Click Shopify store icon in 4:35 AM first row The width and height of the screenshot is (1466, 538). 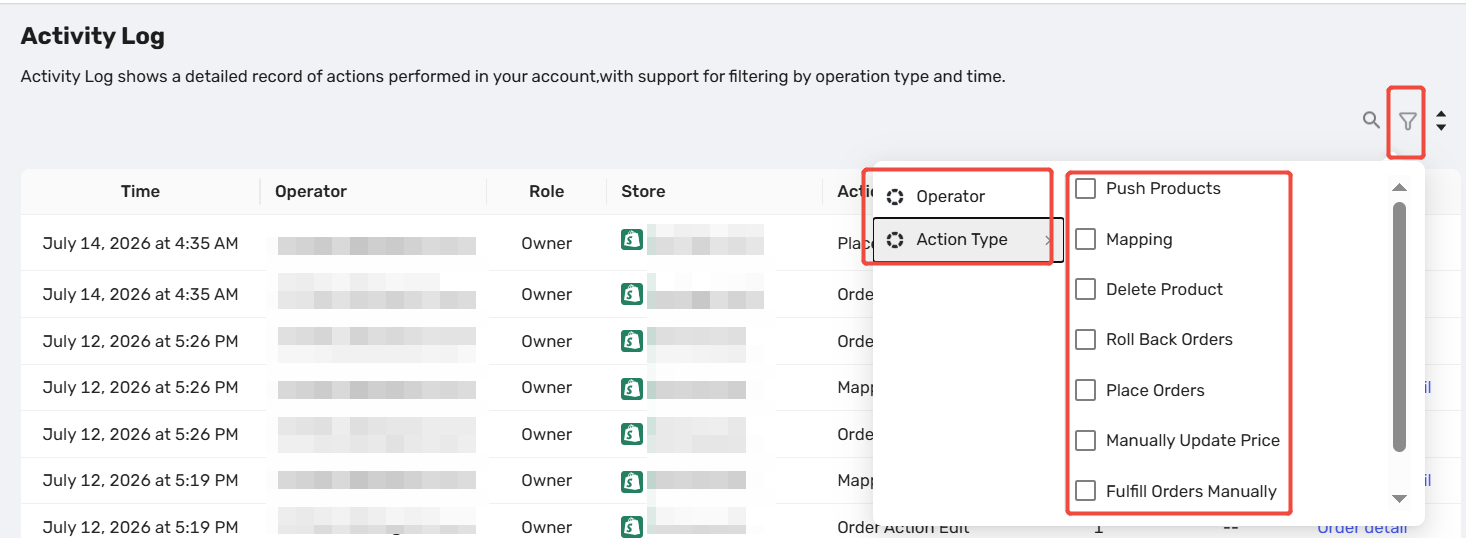click(x=631, y=240)
